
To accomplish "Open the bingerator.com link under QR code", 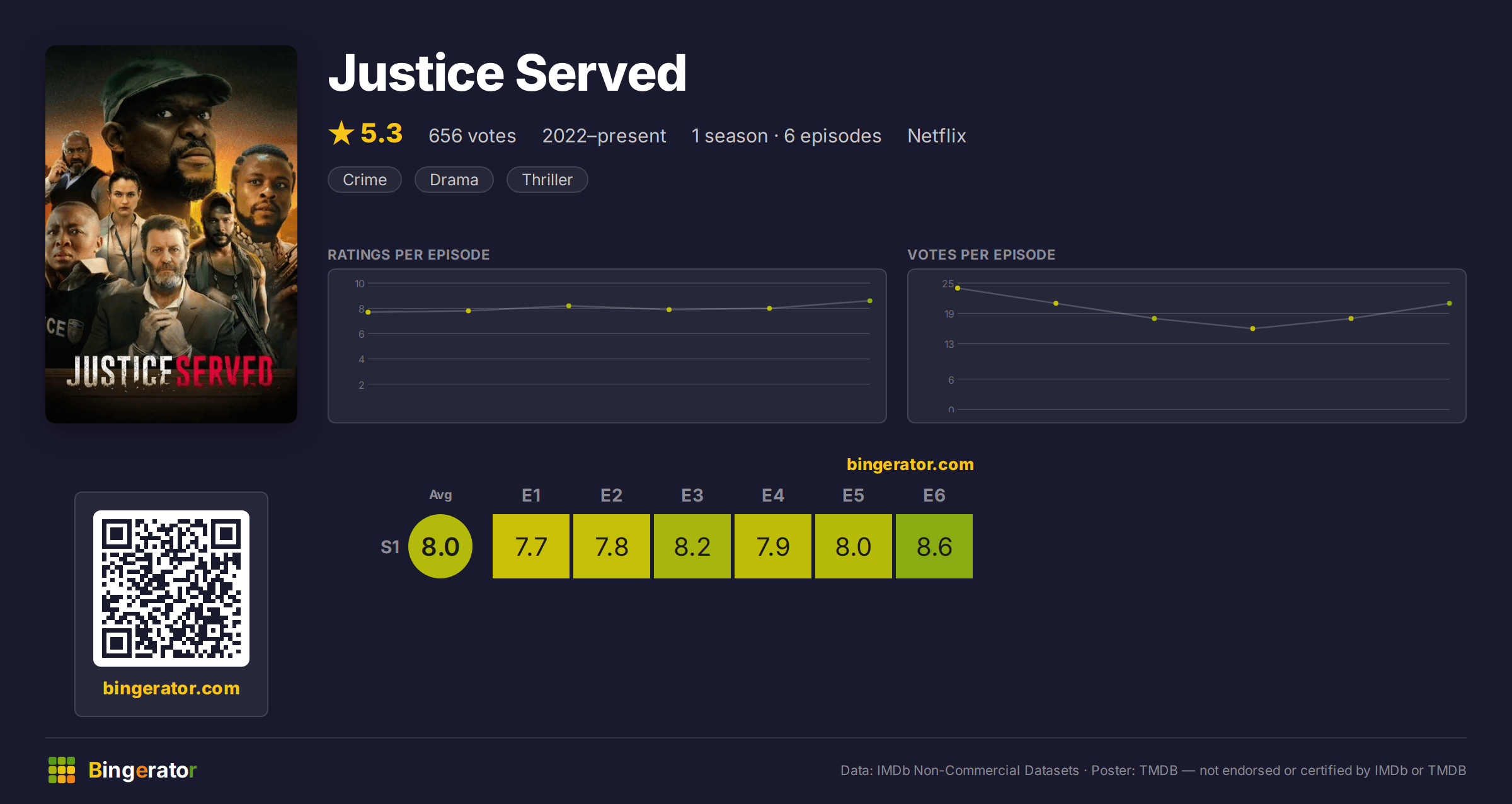I will point(171,688).
